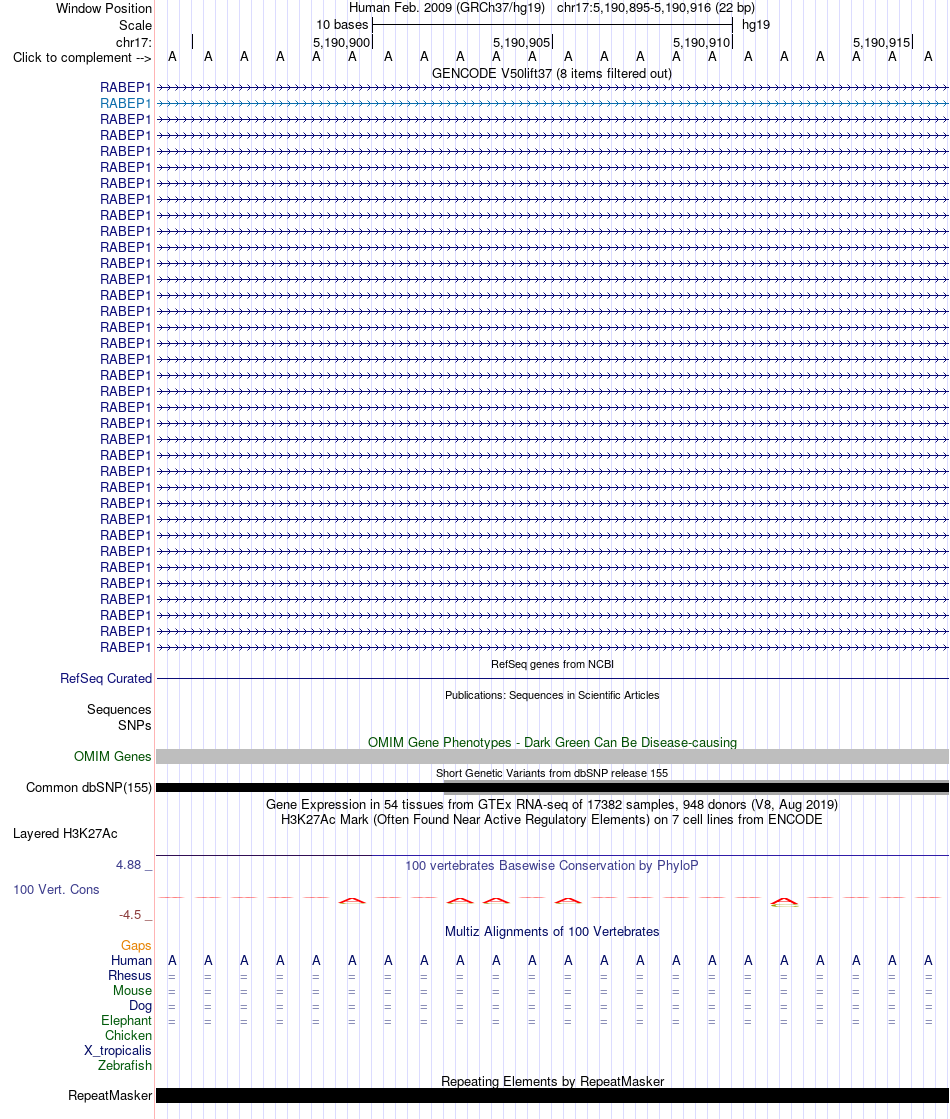Click the 'Sequences' publications track label
Viewport: 950px width, 1119px height.
click(119, 709)
